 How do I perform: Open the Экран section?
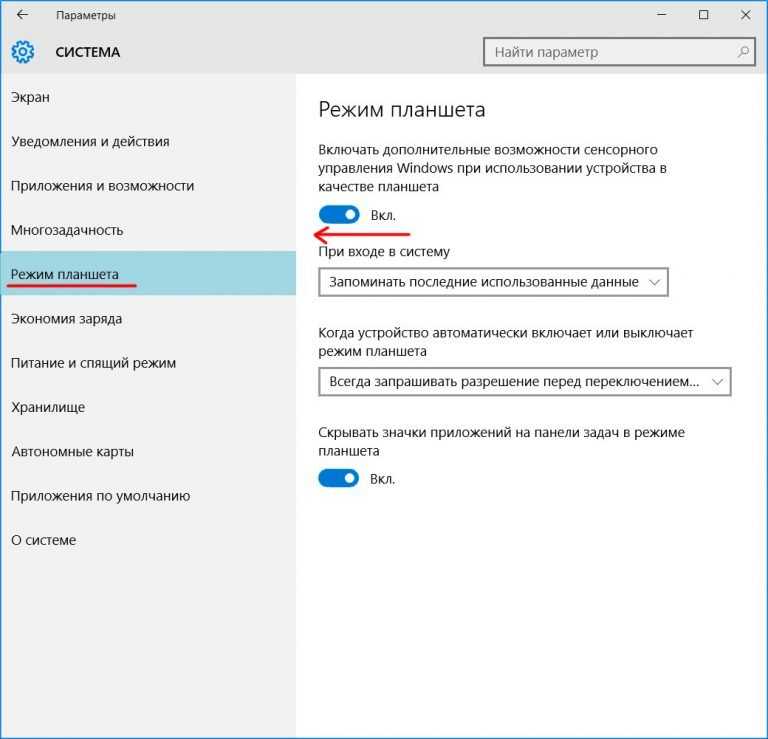click(148, 97)
